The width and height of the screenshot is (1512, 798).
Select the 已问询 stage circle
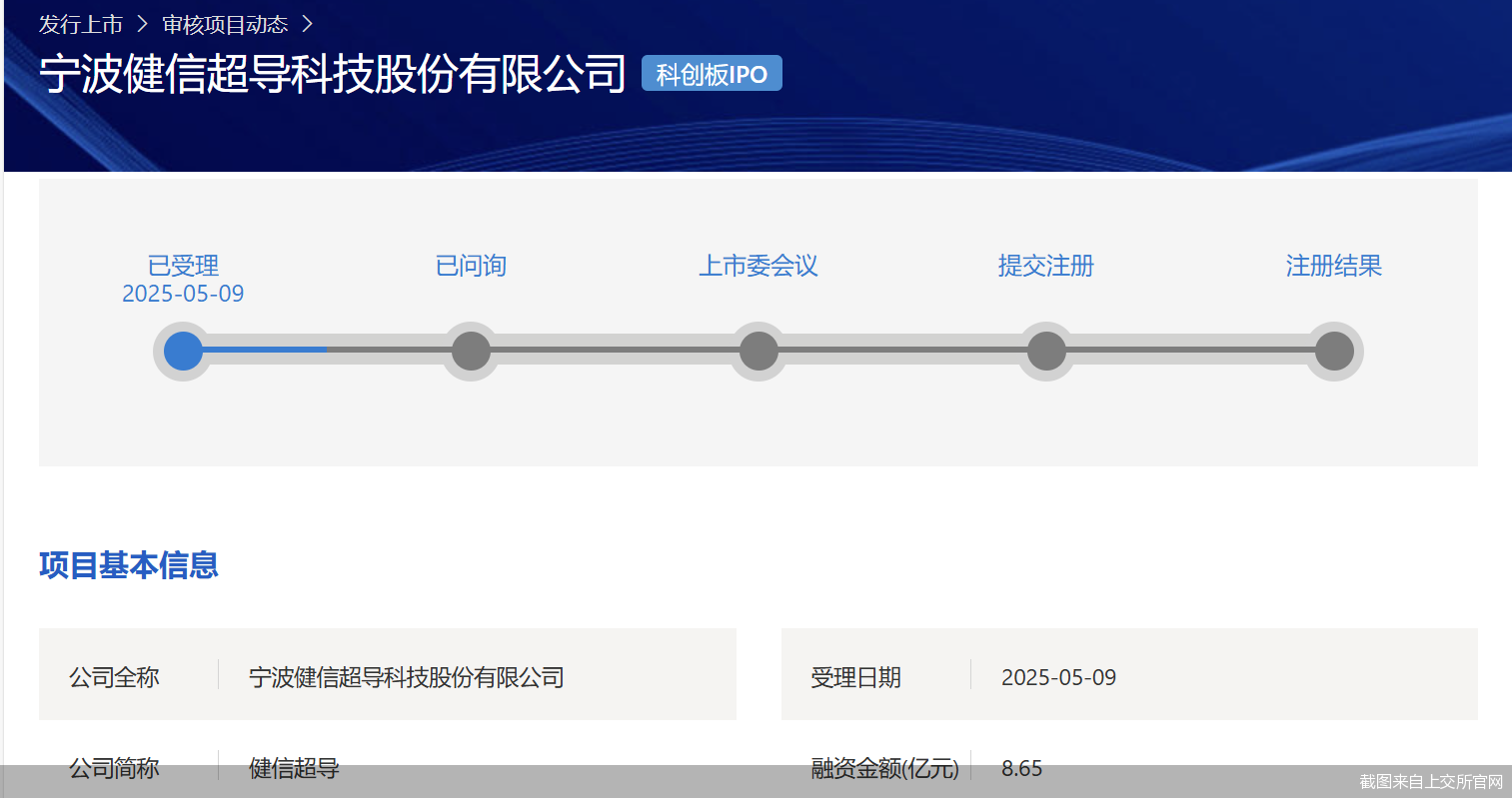(x=471, y=351)
